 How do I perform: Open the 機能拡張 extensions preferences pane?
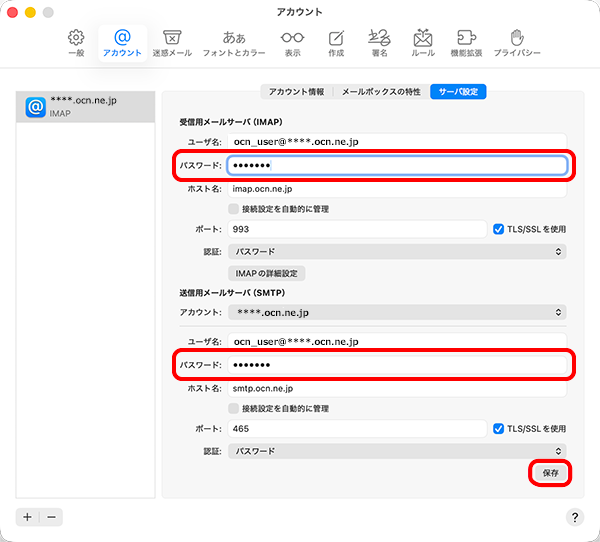click(x=466, y=42)
